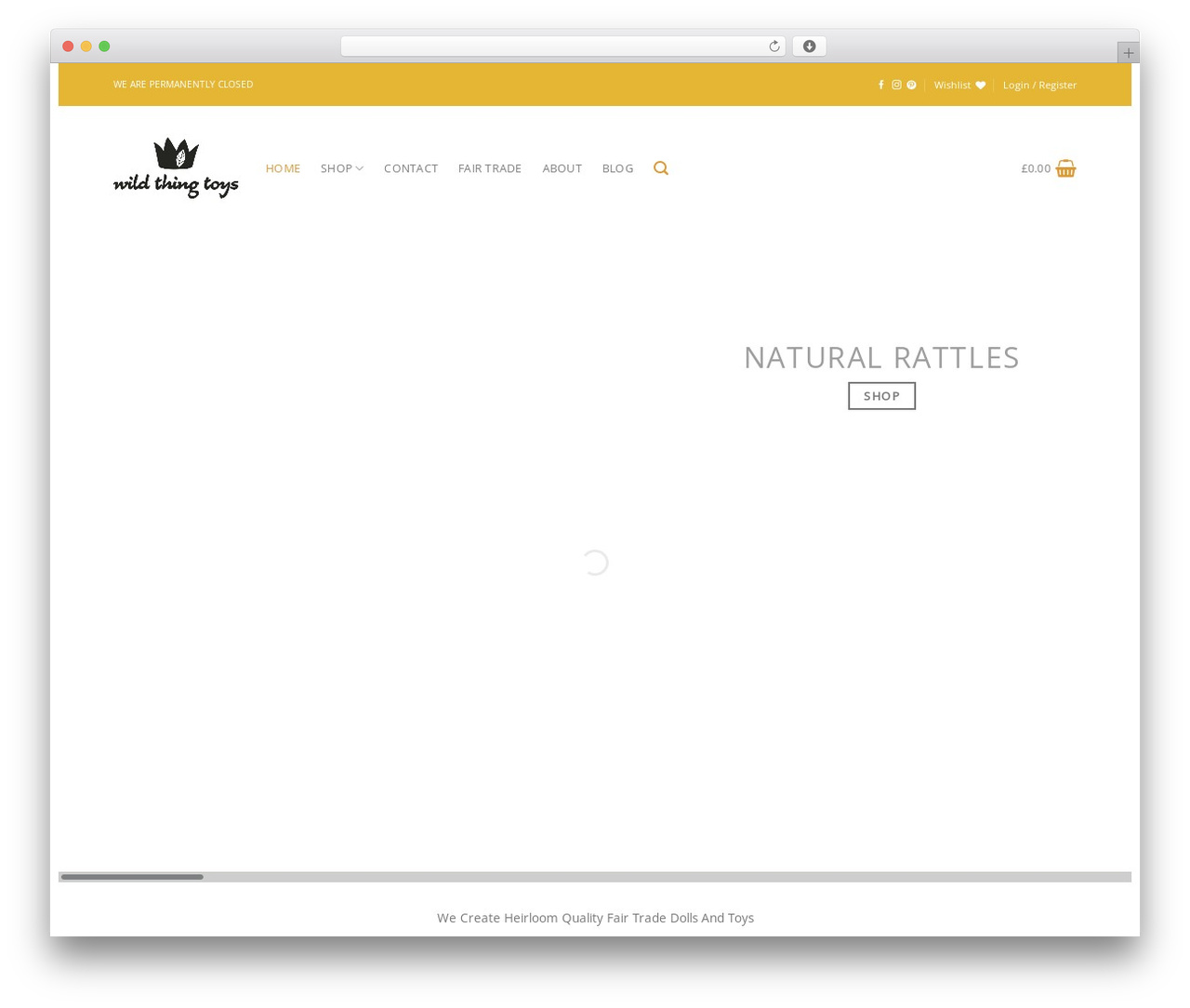This screenshot has width=1190, height=1008.
Task: Open a new tab with plus button
Action: [1128, 53]
